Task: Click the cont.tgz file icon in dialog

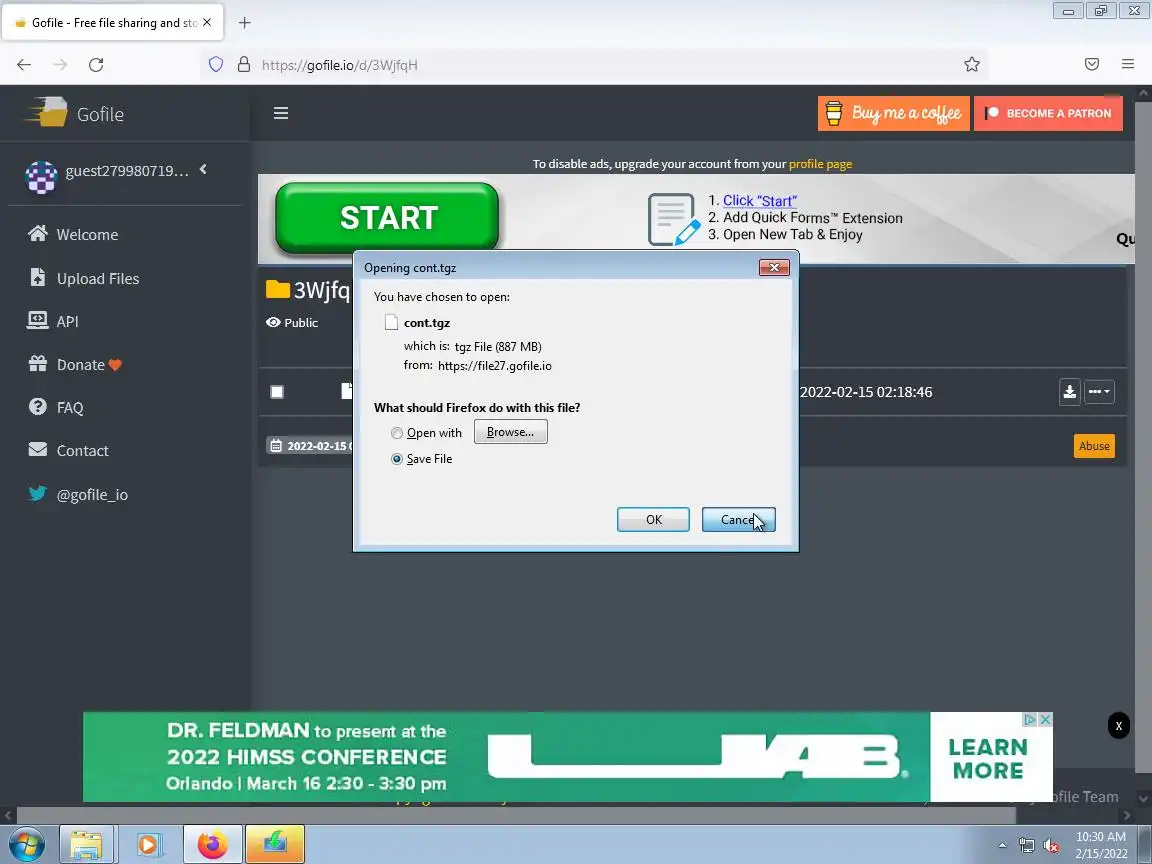Action: coord(392,323)
